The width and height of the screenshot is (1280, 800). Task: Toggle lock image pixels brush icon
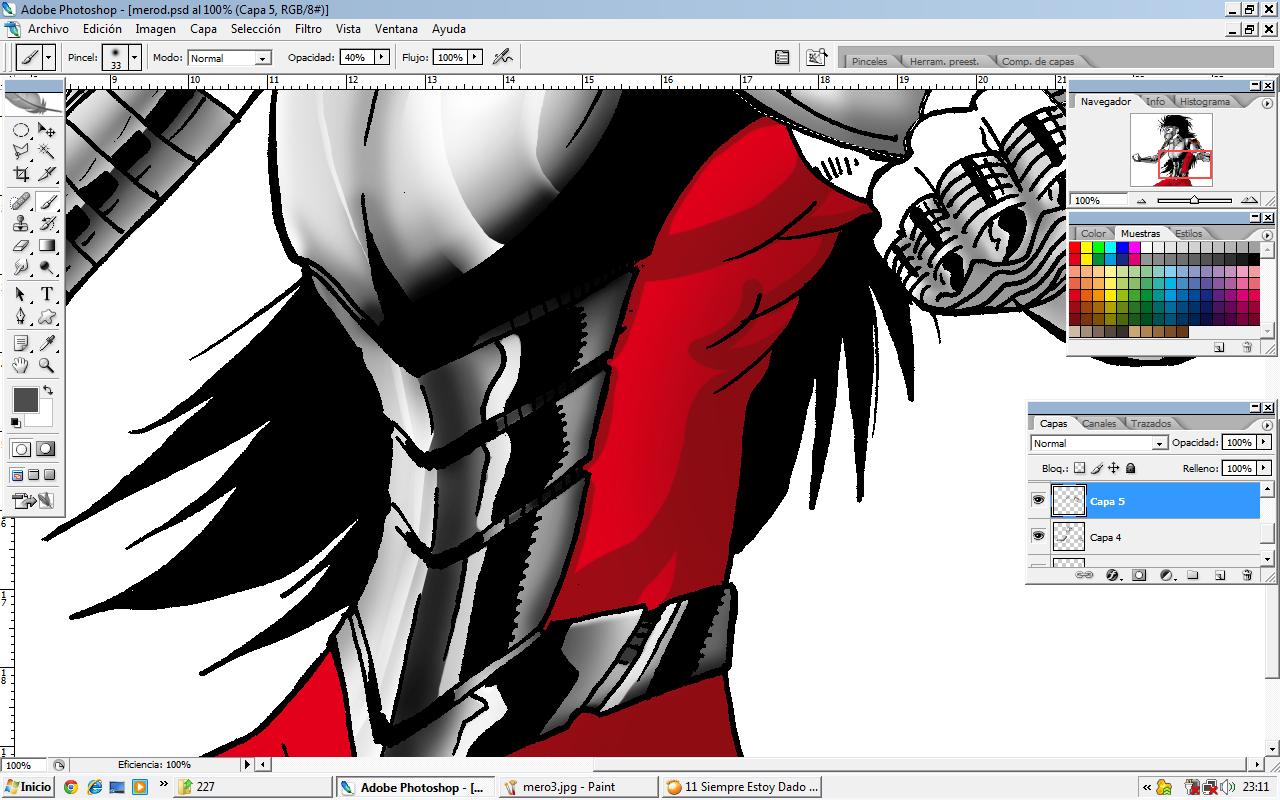point(1097,468)
